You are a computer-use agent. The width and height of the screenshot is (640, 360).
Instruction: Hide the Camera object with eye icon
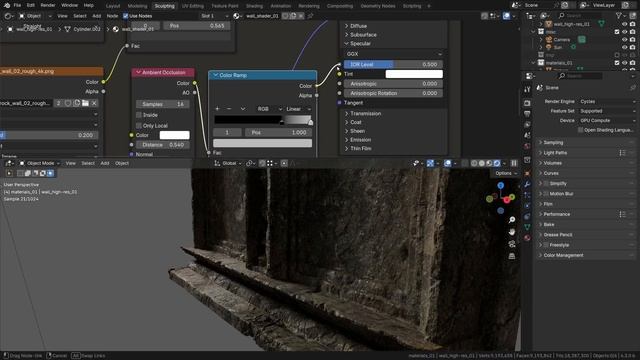[x=624, y=40]
